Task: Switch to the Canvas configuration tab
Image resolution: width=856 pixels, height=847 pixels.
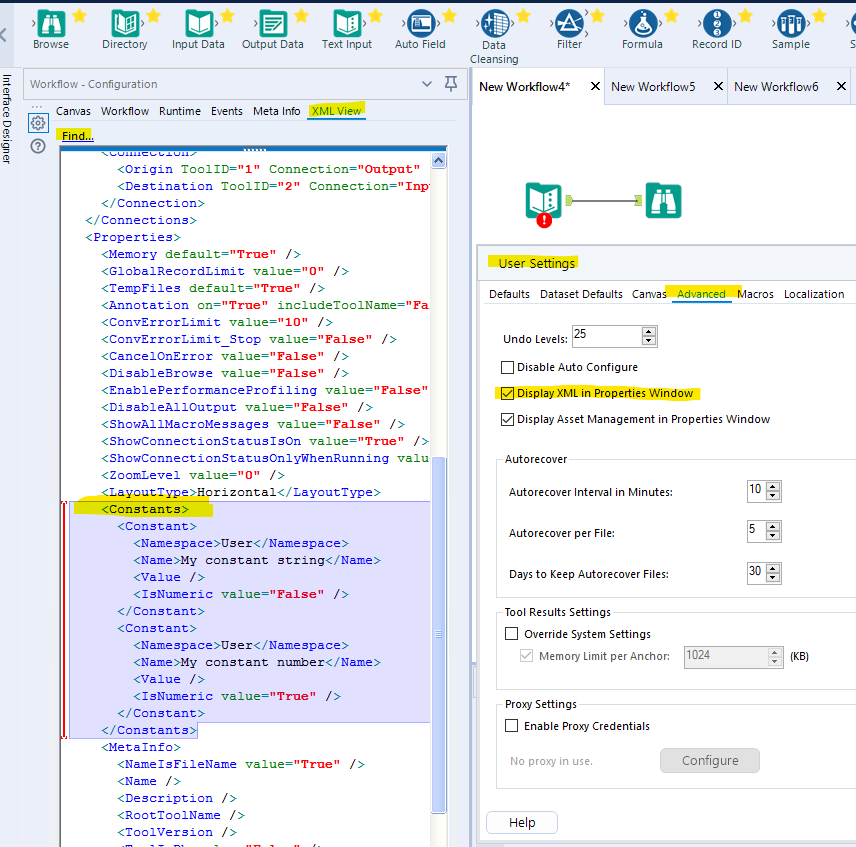Action: pyautogui.click(x=73, y=111)
